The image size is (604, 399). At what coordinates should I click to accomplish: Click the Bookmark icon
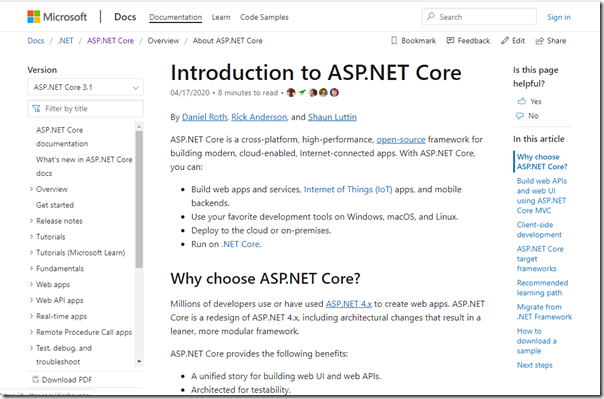pos(394,40)
